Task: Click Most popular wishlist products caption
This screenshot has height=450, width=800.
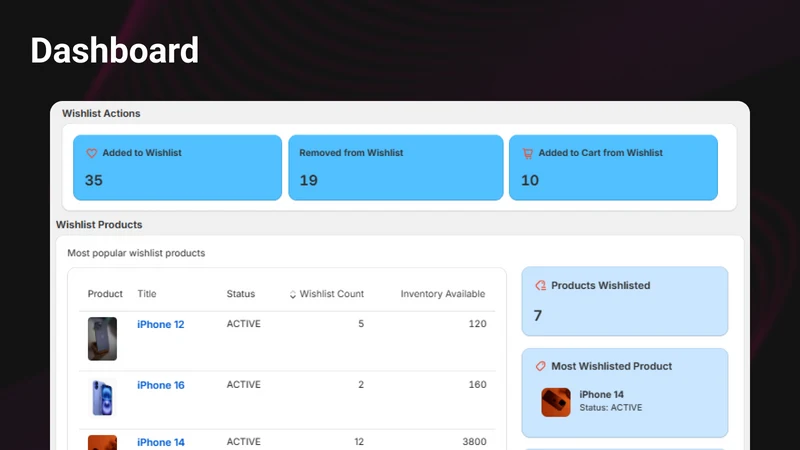Action: pyautogui.click(x=136, y=253)
